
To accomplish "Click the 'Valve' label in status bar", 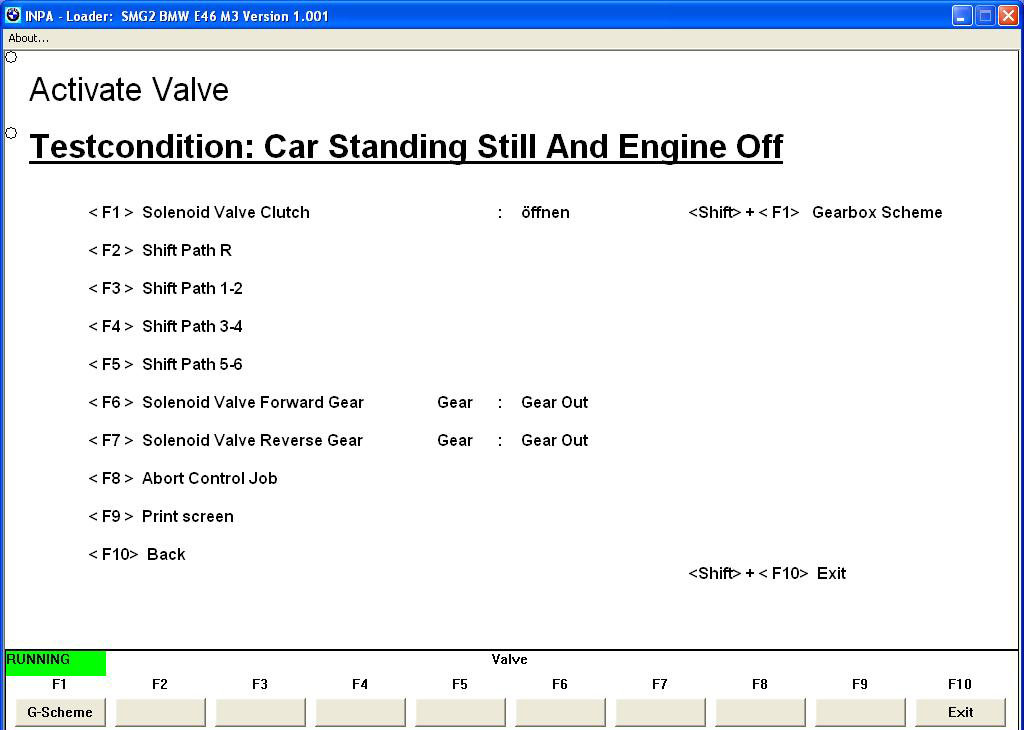I will click(x=509, y=659).
